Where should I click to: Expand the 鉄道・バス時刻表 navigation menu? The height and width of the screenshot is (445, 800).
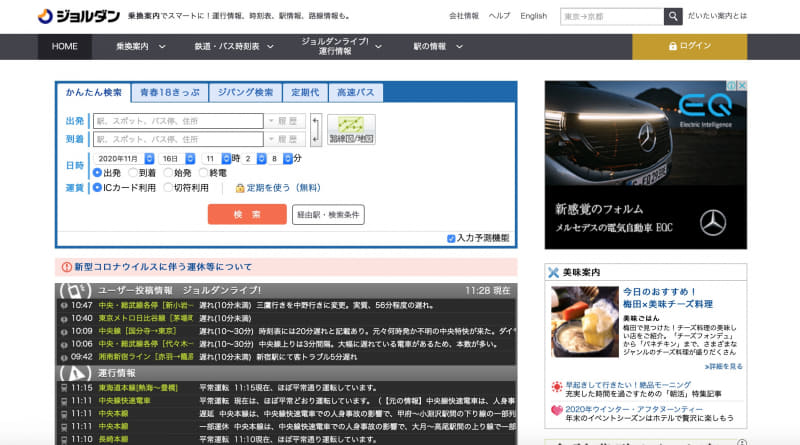tap(234, 46)
